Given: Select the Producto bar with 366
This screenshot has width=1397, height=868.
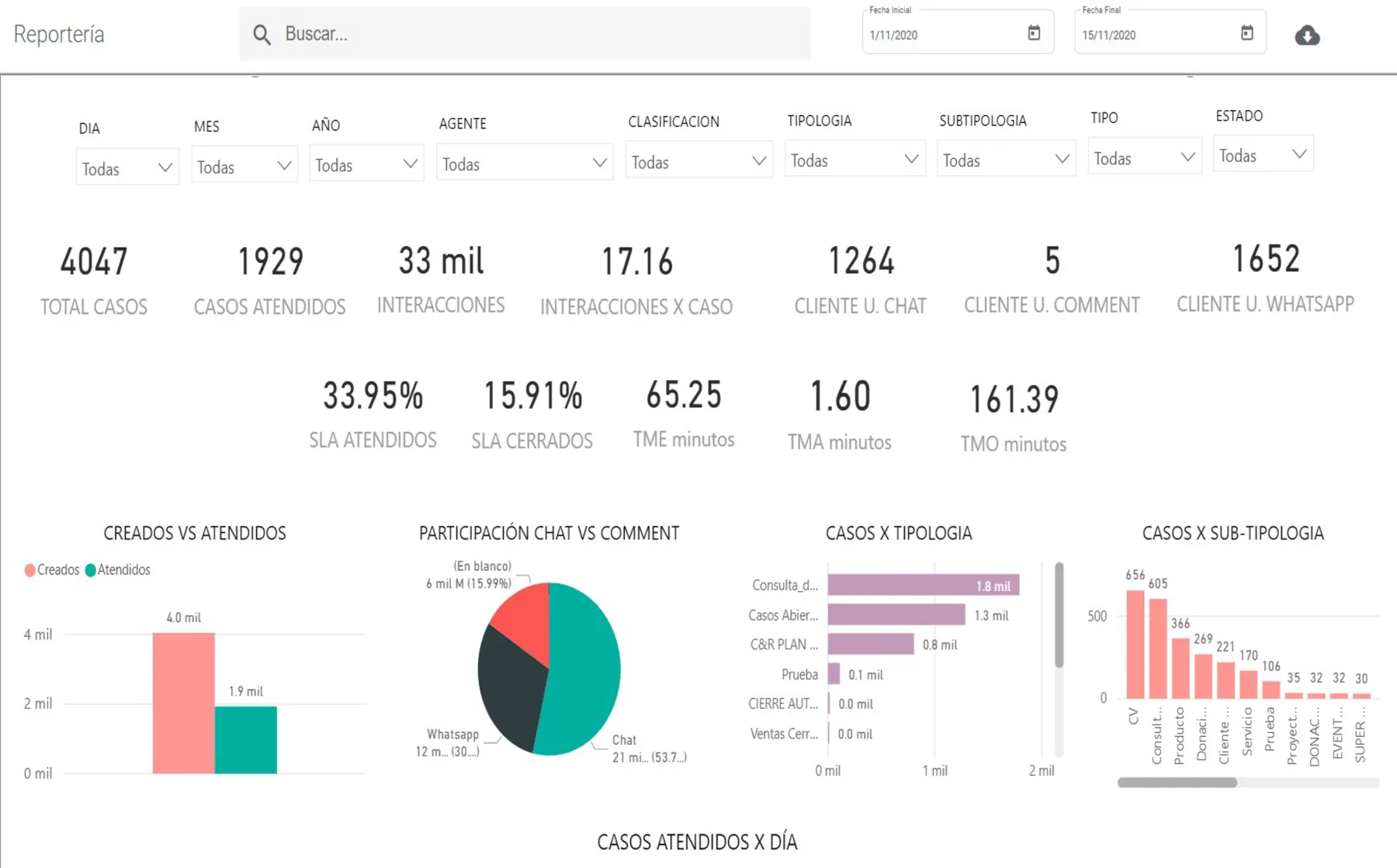Looking at the screenshot, I should [x=1180, y=668].
